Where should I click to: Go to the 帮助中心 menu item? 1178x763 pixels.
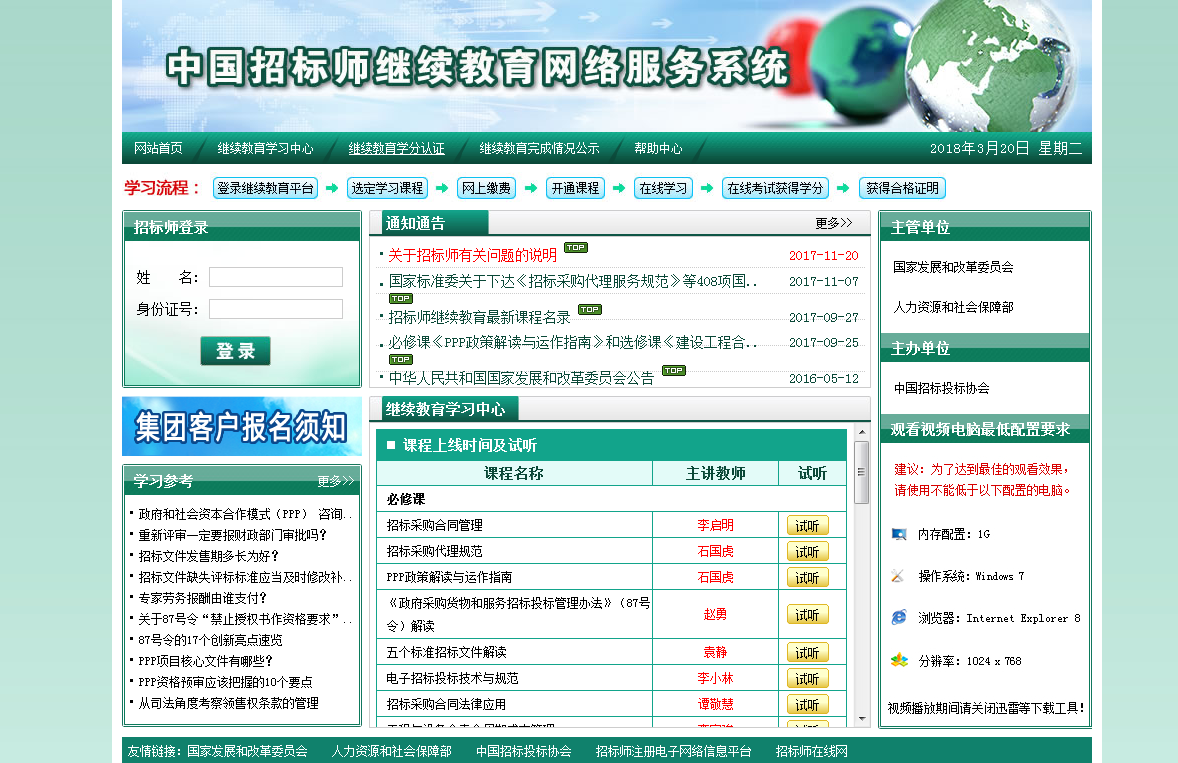658,148
